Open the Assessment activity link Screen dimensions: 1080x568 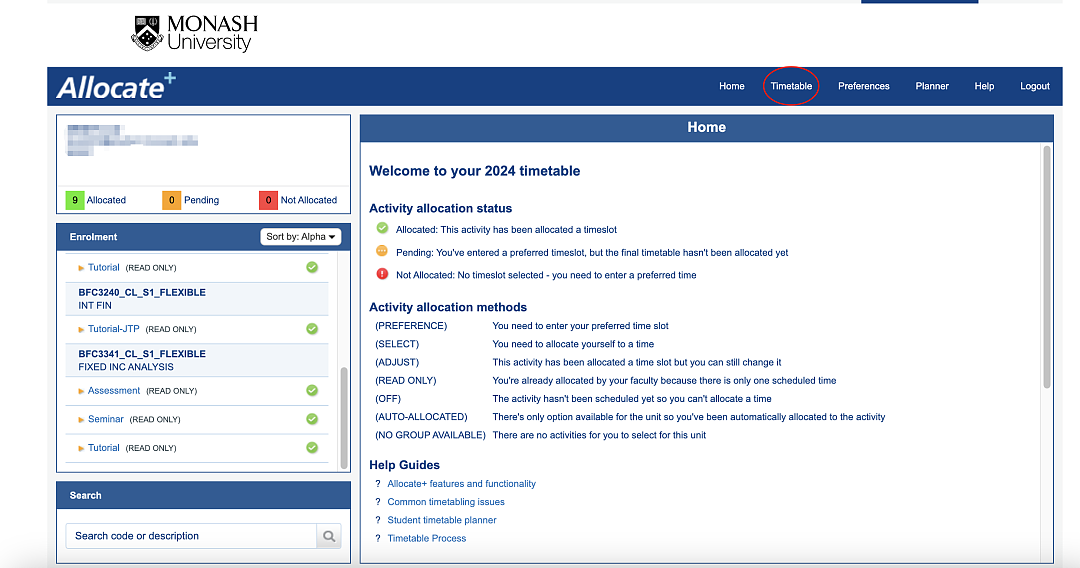[114, 390]
